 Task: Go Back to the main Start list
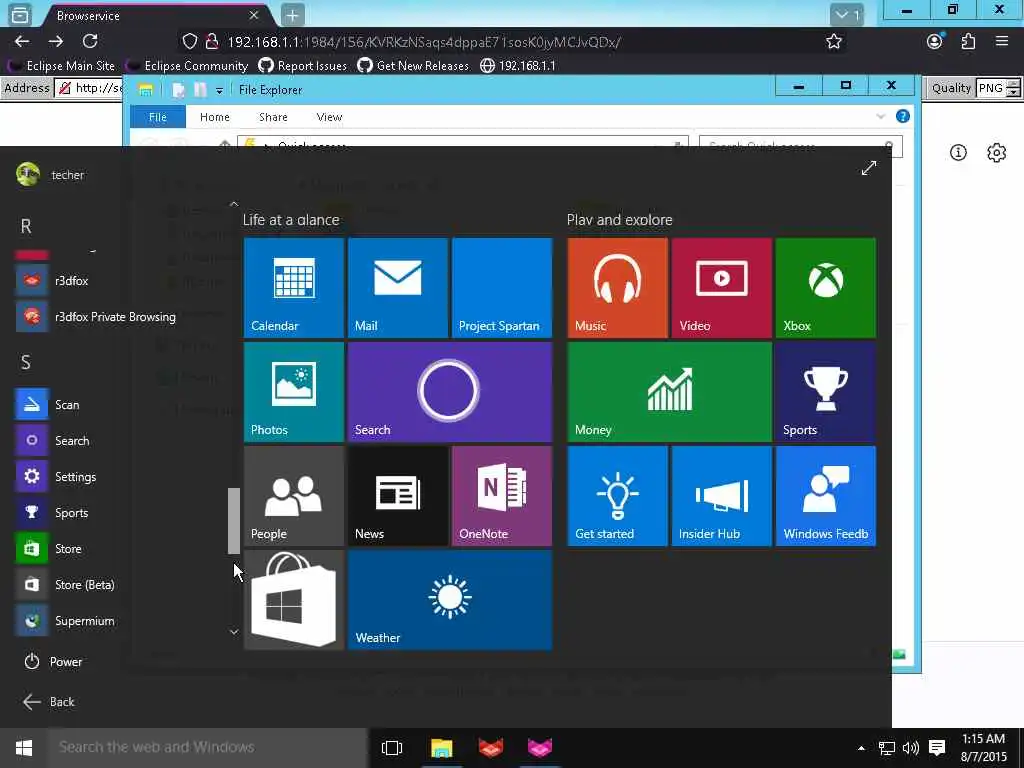[x=49, y=702]
